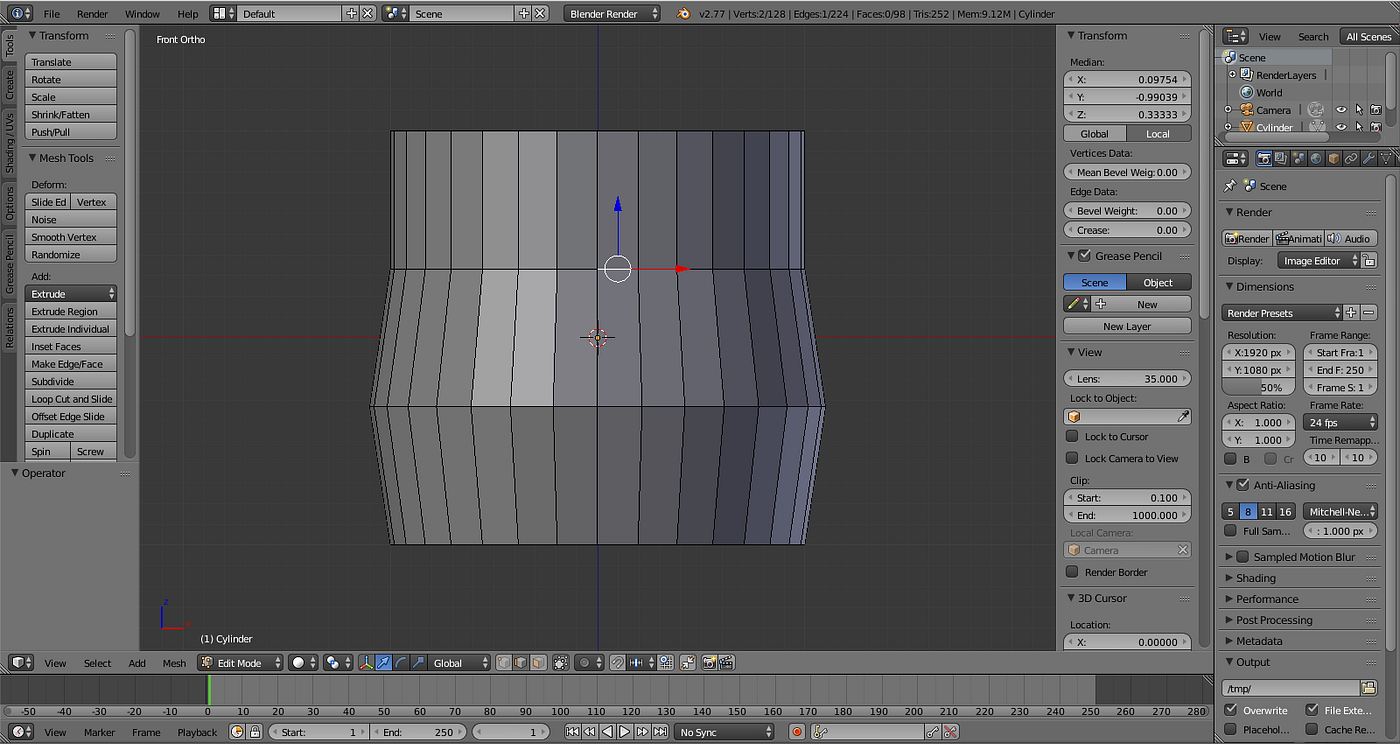This screenshot has height=744, width=1400.
Task: Enable Lock Camera to View checkbox
Action: point(1072,458)
